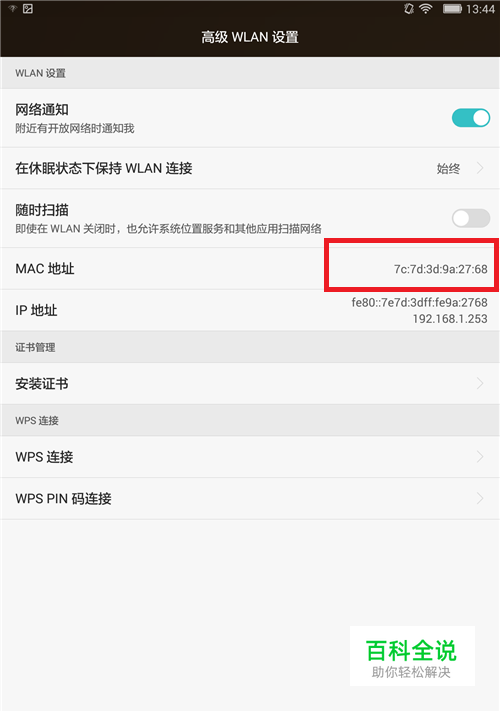Turn off the 网络通知 switch
The width and height of the screenshot is (500, 711).
pyautogui.click(x=471, y=118)
